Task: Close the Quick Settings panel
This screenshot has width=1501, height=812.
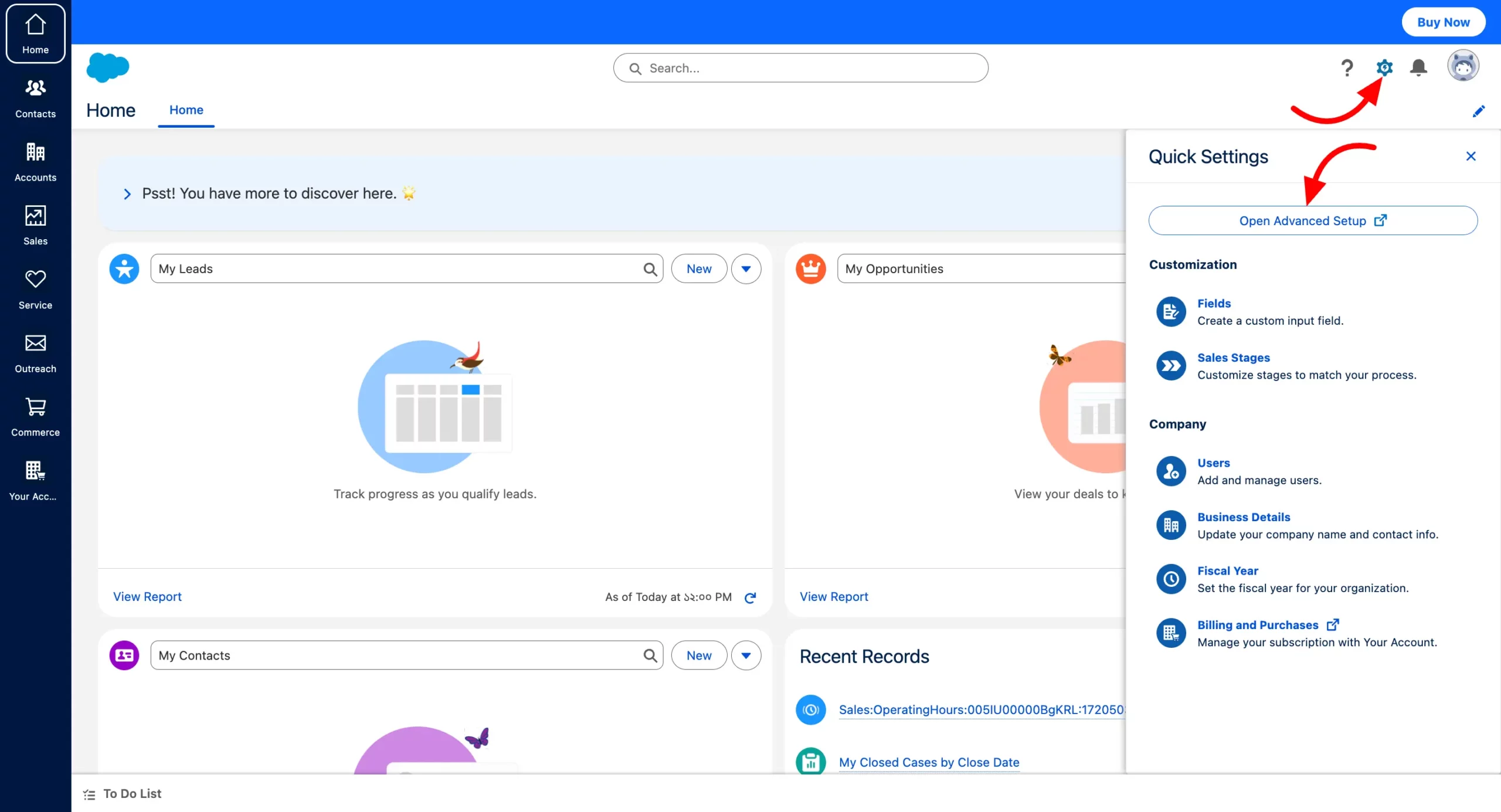Action: (x=1471, y=156)
